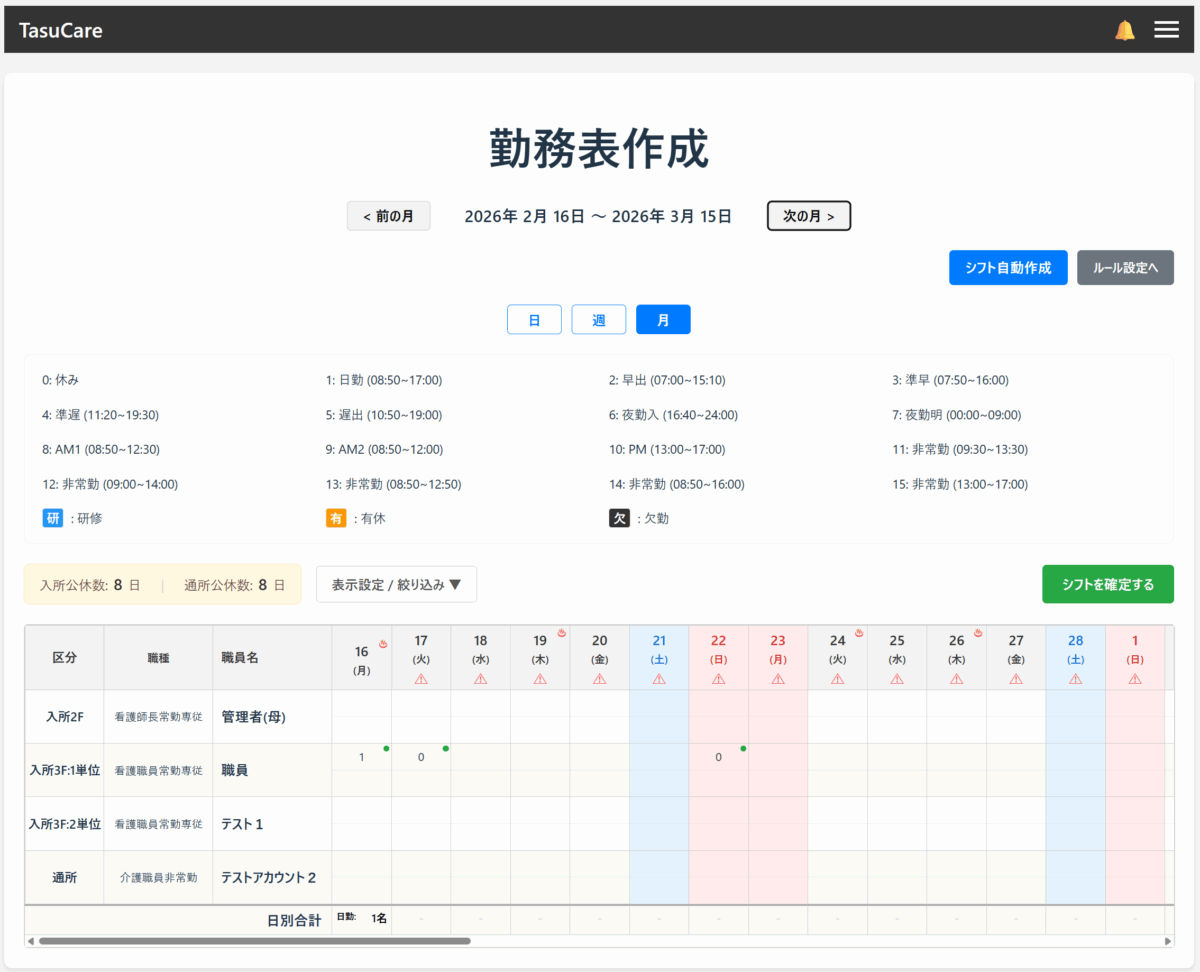Click 職員's shift cell for the 16th
Screen dimensions: 1200x972
pyautogui.click(x=361, y=758)
